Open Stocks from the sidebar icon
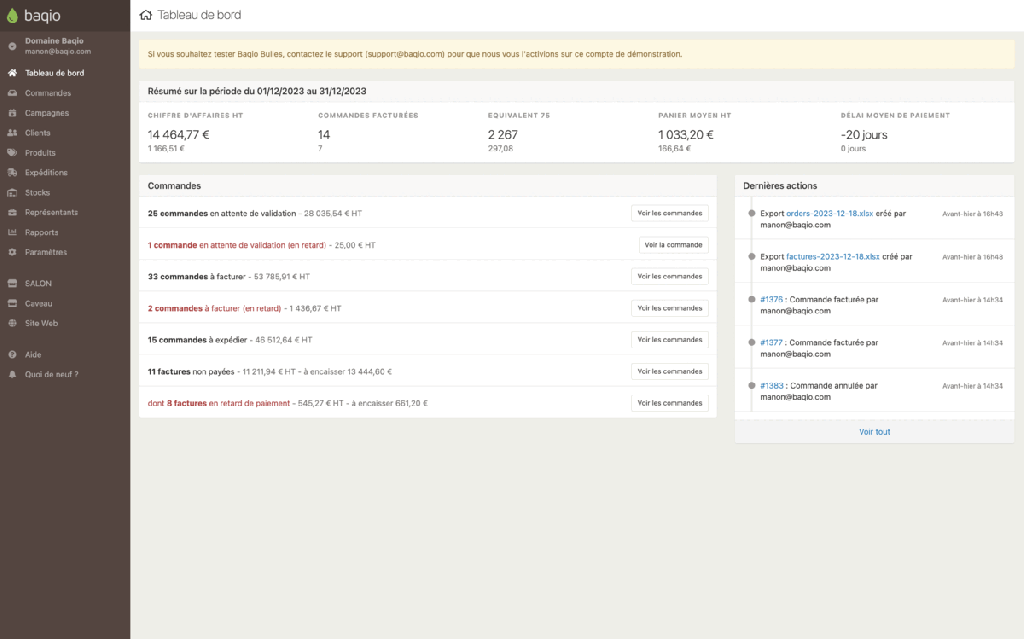This screenshot has height=640, width=1024. point(12,192)
